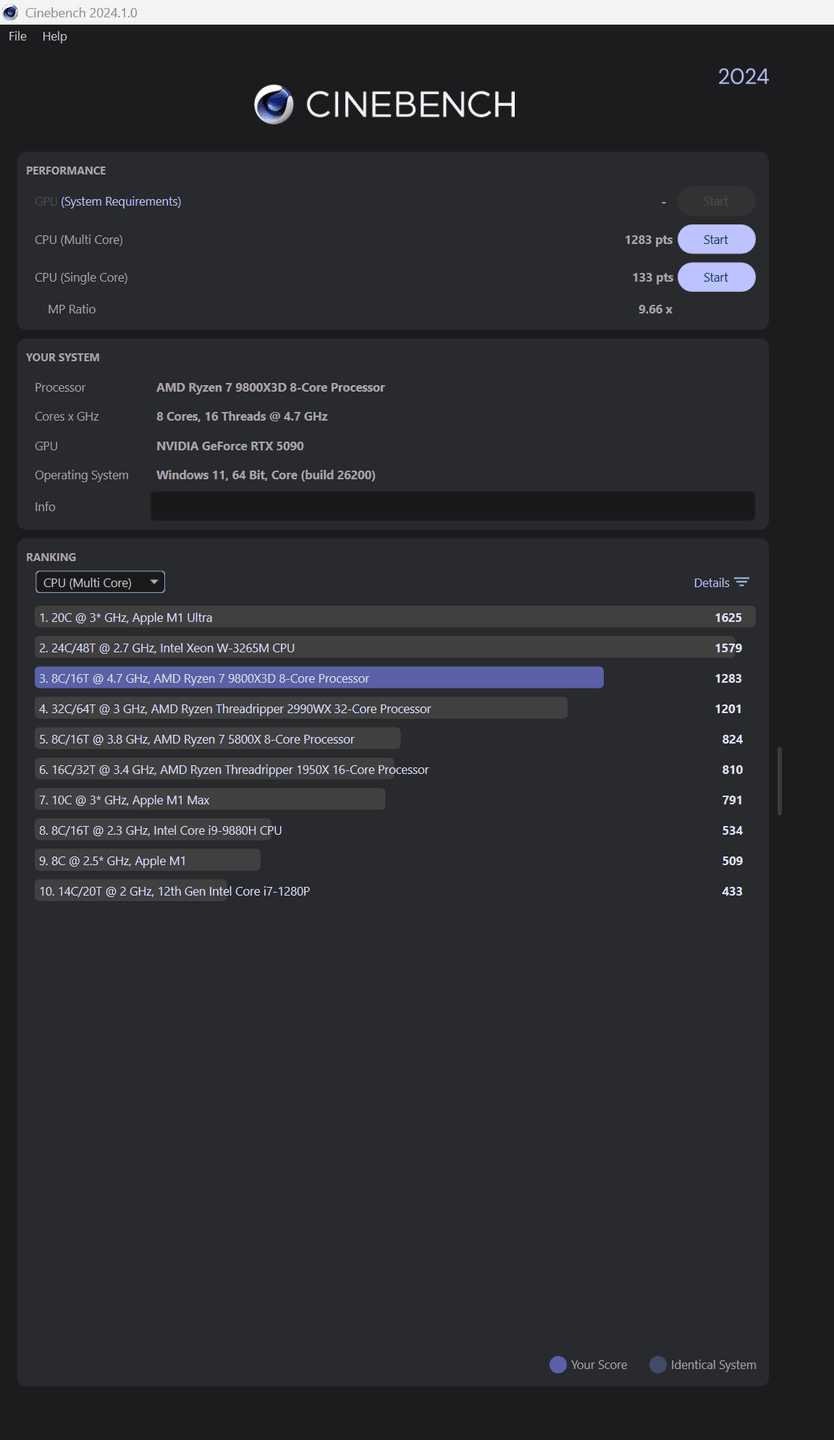Start the CPU Multi Core benchmark
Image resolution: width=834 pixels, height=1440 pixels.
pyautogui.click(x=716, y=240)
